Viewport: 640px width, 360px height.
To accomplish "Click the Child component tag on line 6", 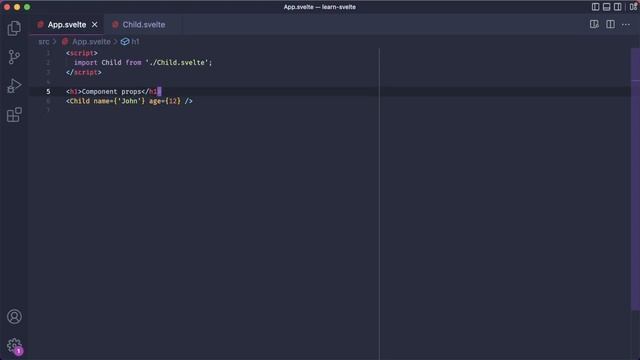I will (x=129, y=101).
